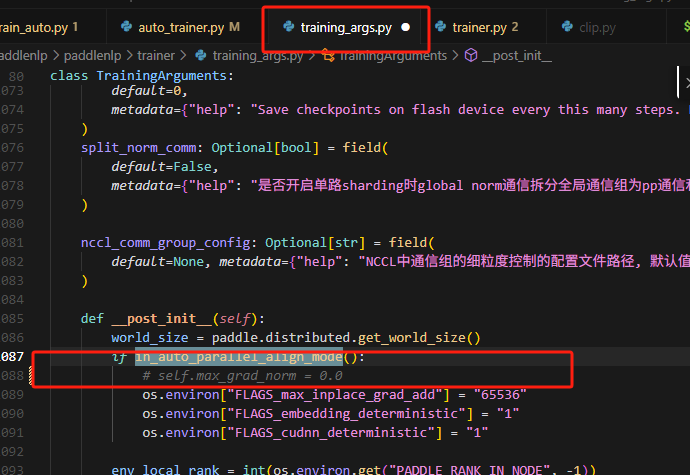
Task: Open the clip.py tab
Action: coord(598,27)
